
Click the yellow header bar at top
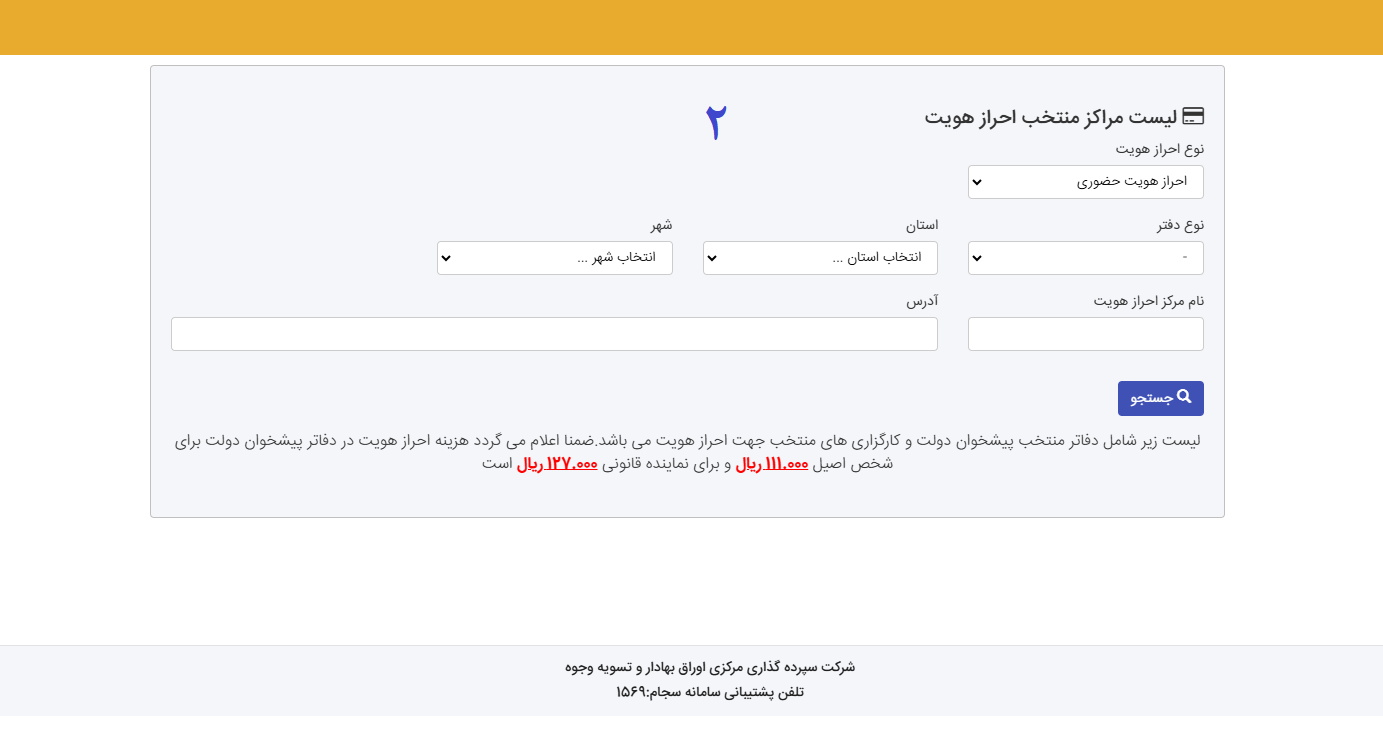(691, 27)
